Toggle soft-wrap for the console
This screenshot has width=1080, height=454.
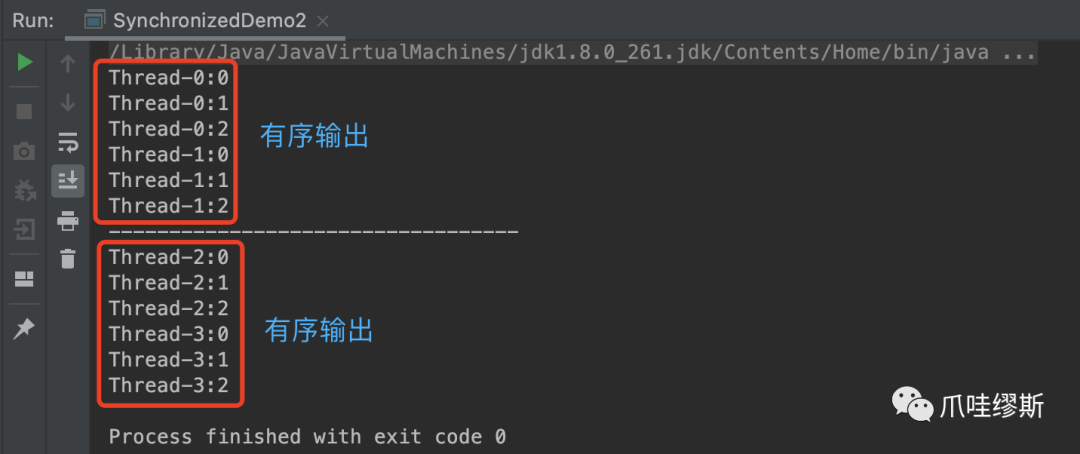[x=68, y=142]
